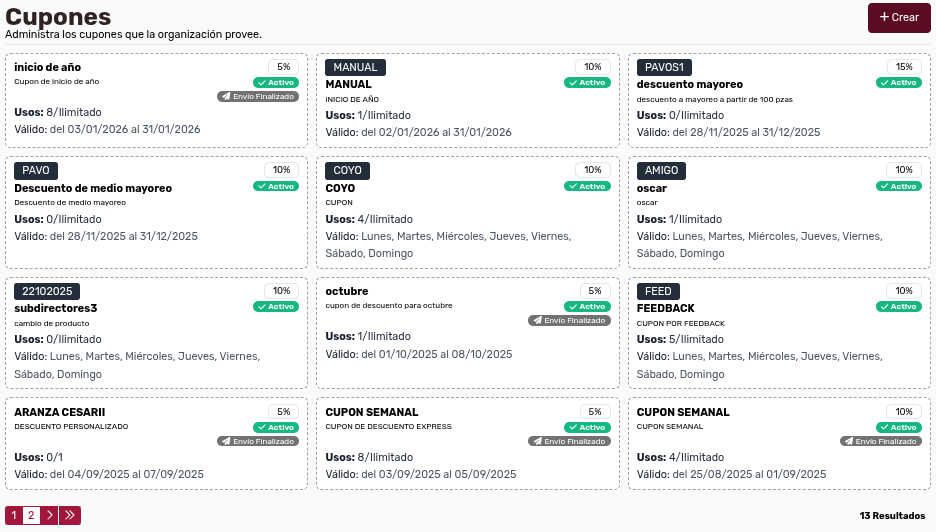Click Envío Finalizado badge on octubre coupon
The width and height of the screenshot is (936, 532).
[x=569, y=321]
